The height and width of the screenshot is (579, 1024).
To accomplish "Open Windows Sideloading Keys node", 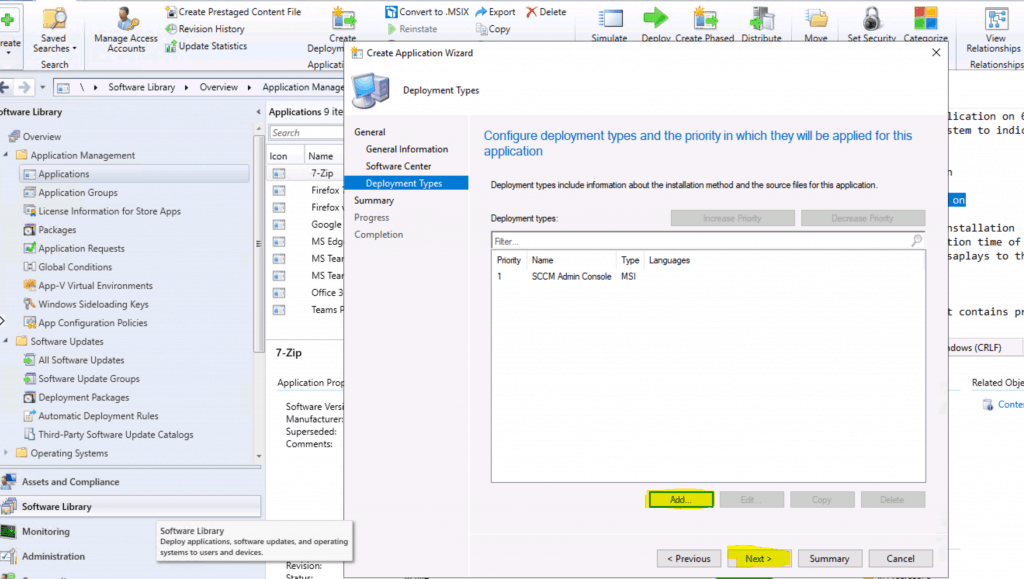I will tap(93, 304).
